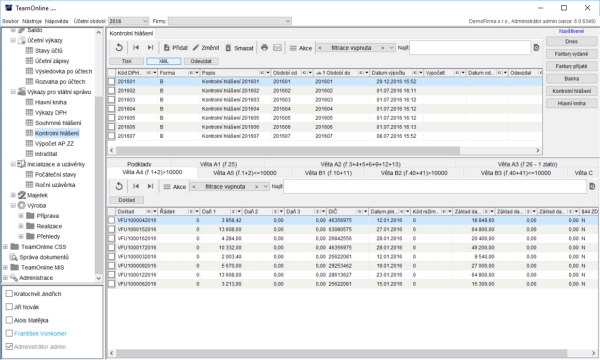600x360 pixels.
Task: Click the Tisk button
Action: click(x=127, y=61)
